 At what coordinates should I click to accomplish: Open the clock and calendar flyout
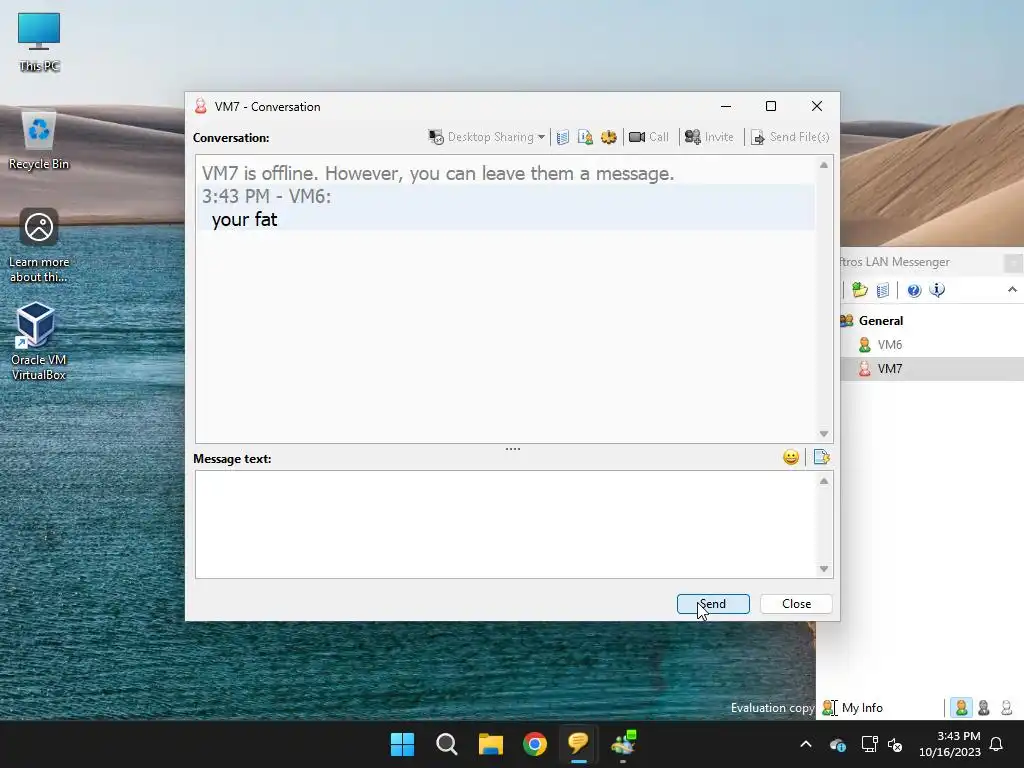point(950,744)
